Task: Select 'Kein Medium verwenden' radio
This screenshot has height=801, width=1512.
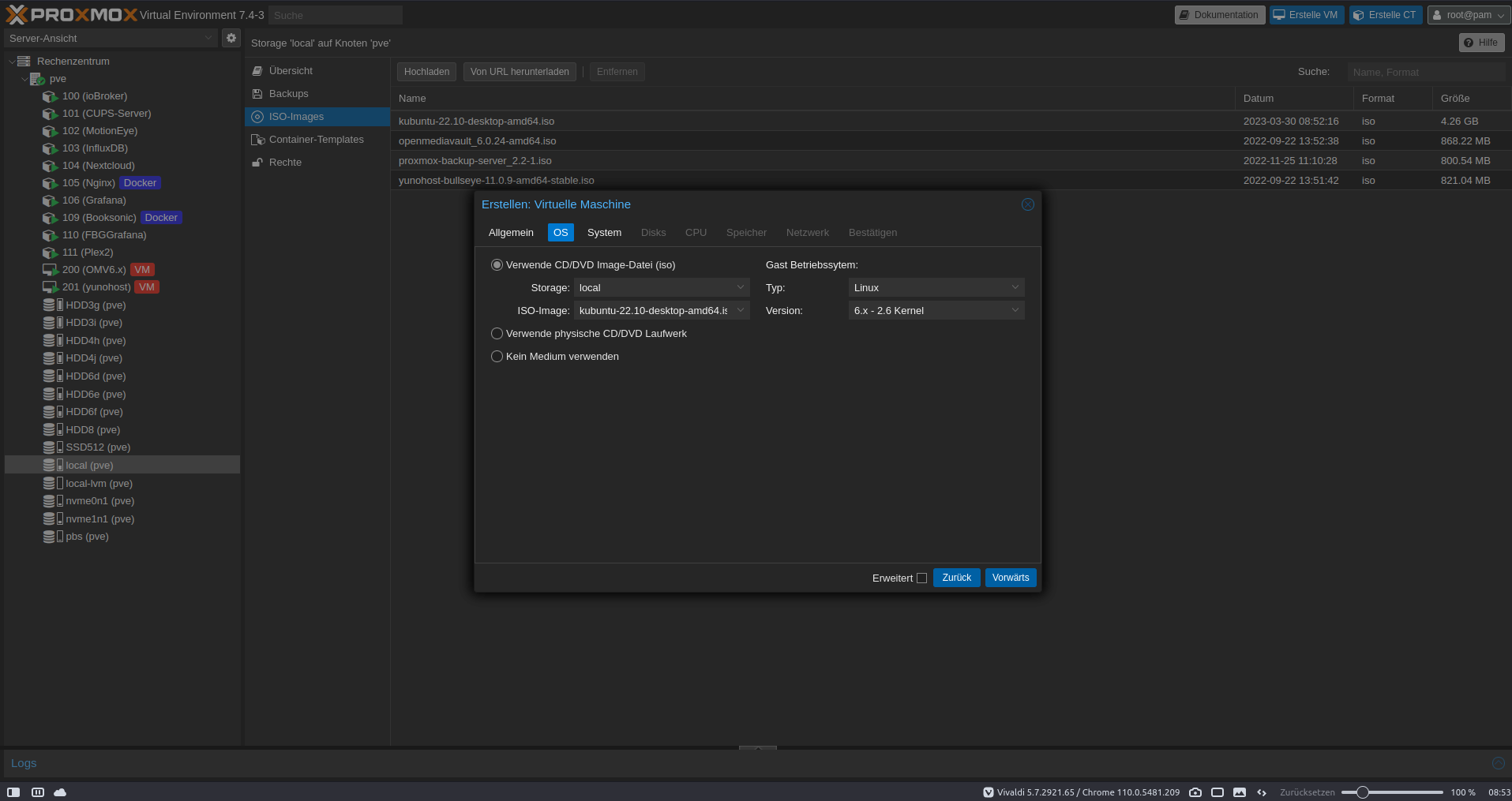Action: point(497,357)
